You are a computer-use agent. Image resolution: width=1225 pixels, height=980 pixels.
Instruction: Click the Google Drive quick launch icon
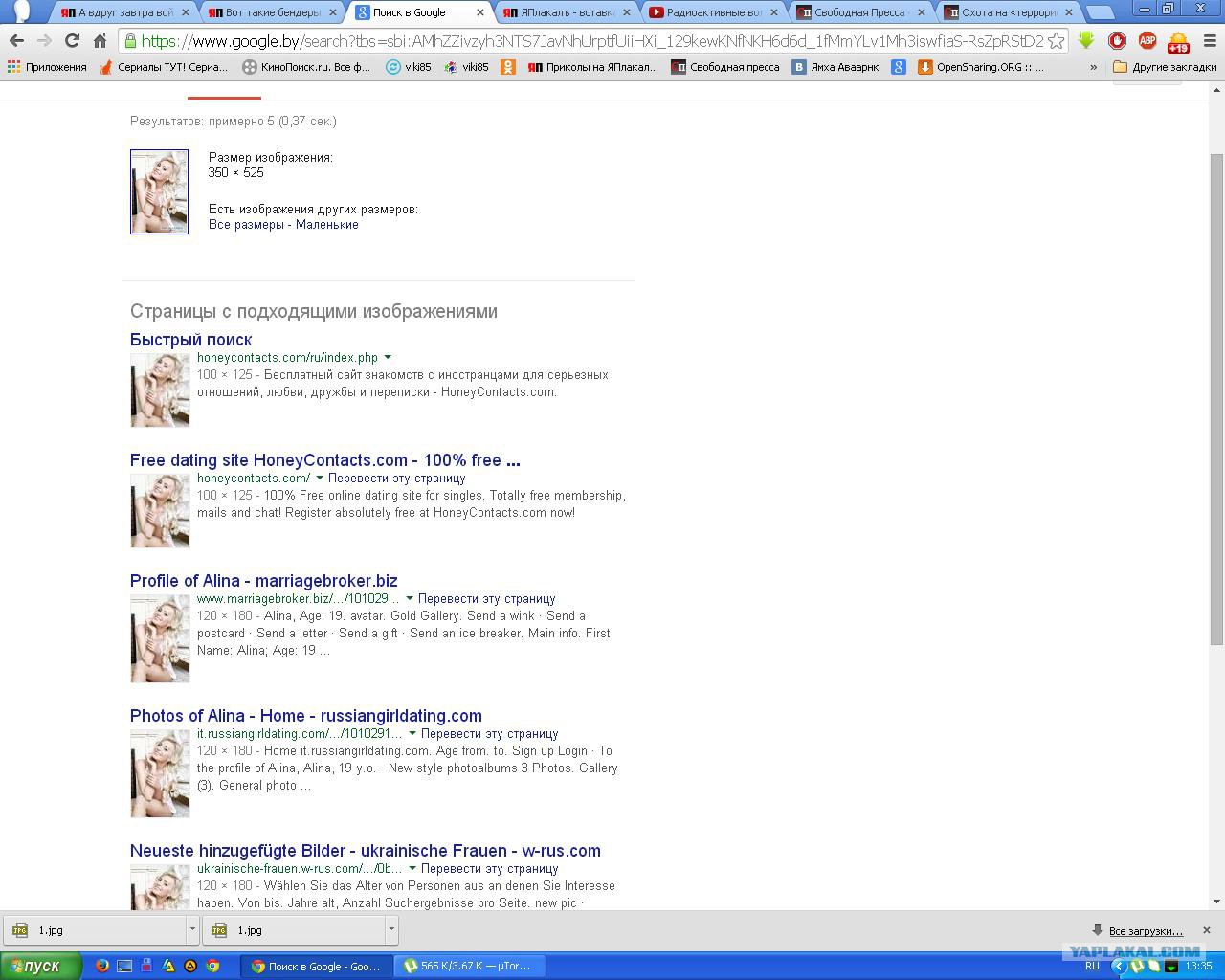[x=168, y=966]
